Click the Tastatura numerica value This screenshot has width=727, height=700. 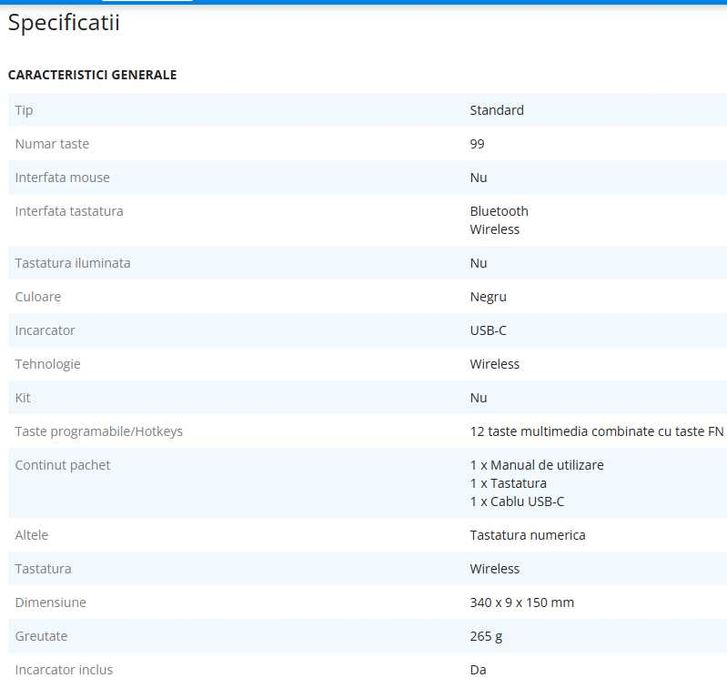coord(527,535)
